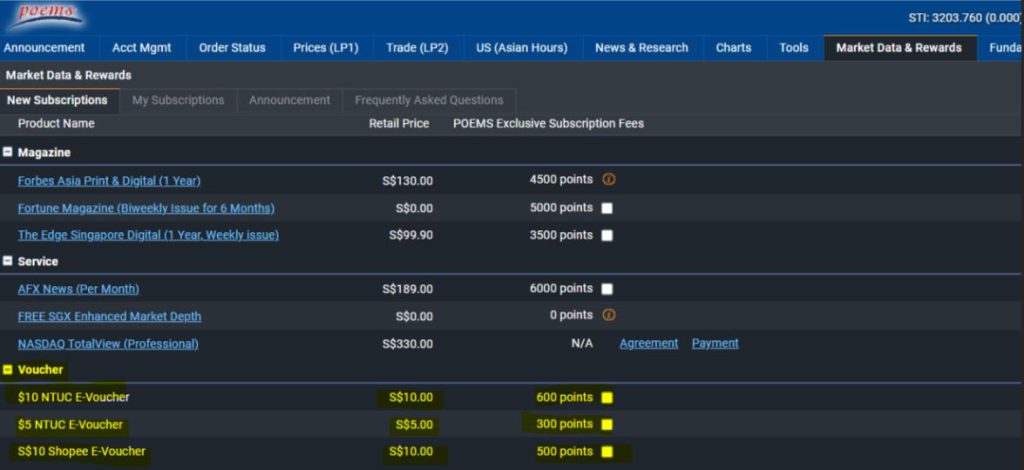Open the Order Status menu

click(x=232, y=48)
